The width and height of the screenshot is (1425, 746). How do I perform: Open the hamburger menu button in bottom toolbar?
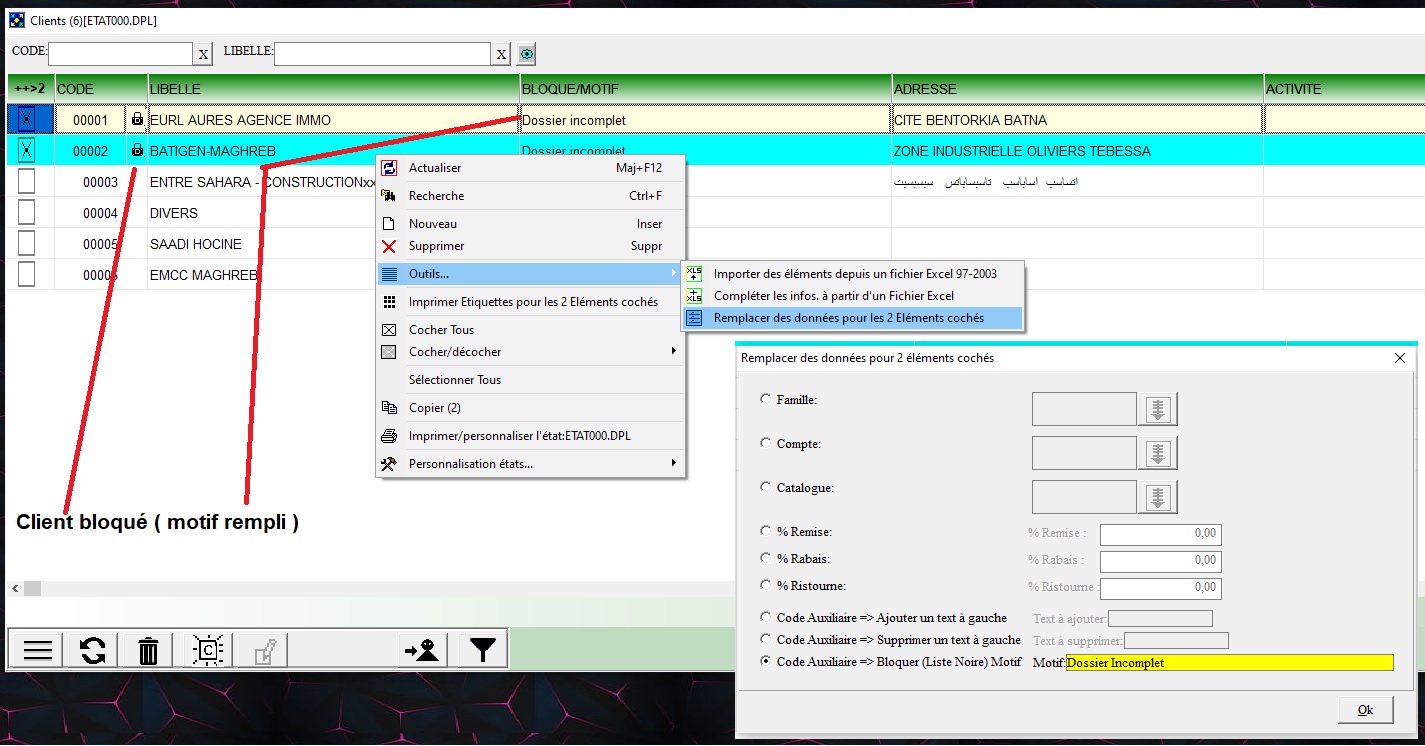[37, 650]
